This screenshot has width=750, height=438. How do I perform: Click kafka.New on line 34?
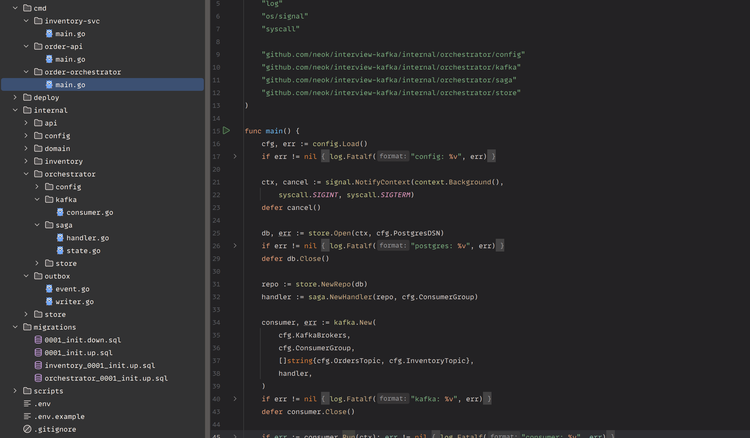click(353, 322)
